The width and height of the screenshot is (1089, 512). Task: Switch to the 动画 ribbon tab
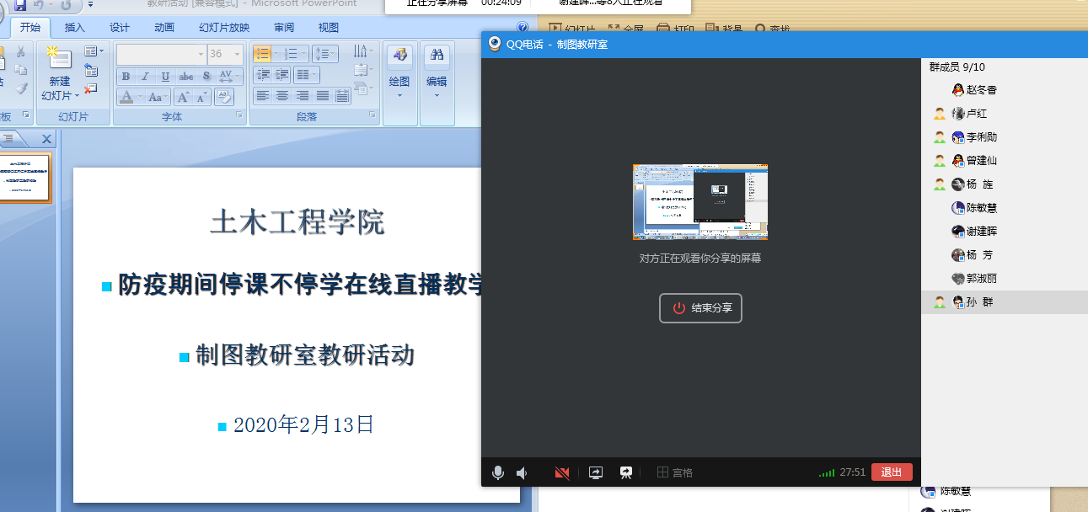click(x=165, y=28)
